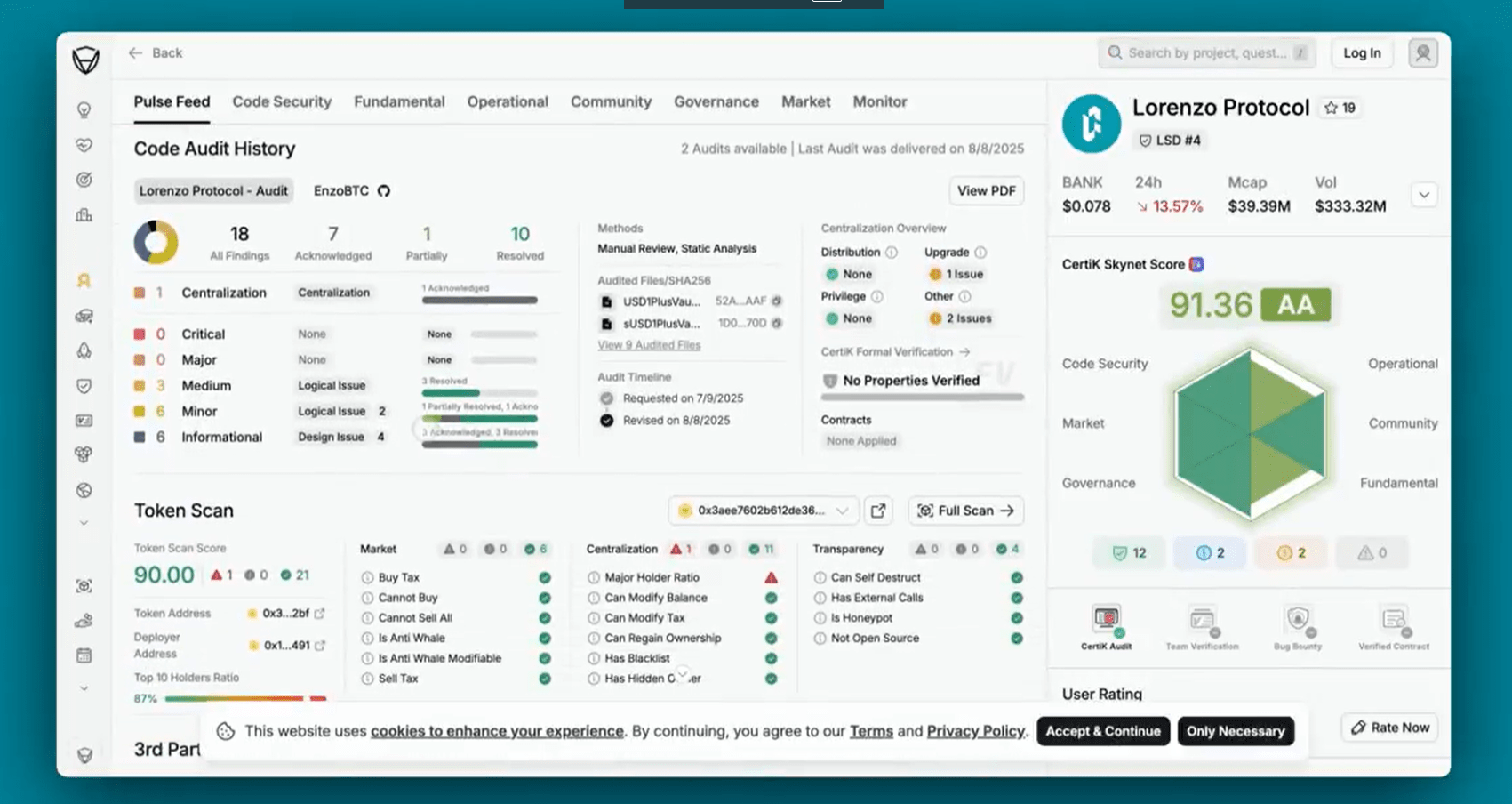This screenshot has height=804, width=1512.
Task: Click the Log In button
Action: coord(1362,53)
